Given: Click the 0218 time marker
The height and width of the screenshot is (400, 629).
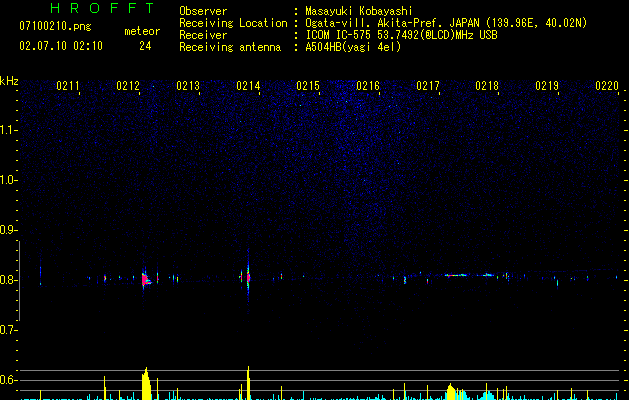Looking at the screenshot, I should (487, 85).
